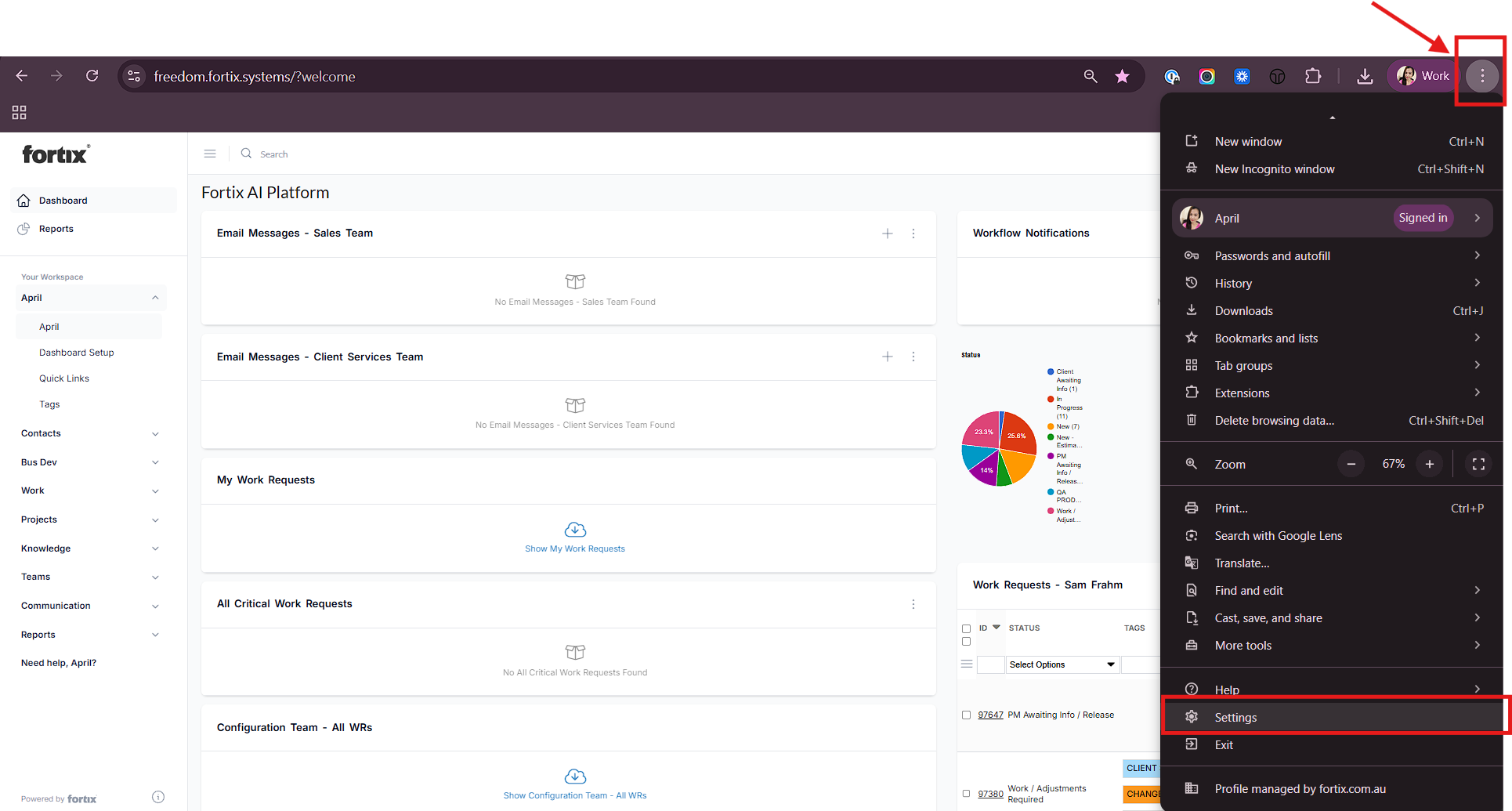Select Settings from the Chrome menu
This screenshot has height=811, width=1512.
click(1235, 717)
